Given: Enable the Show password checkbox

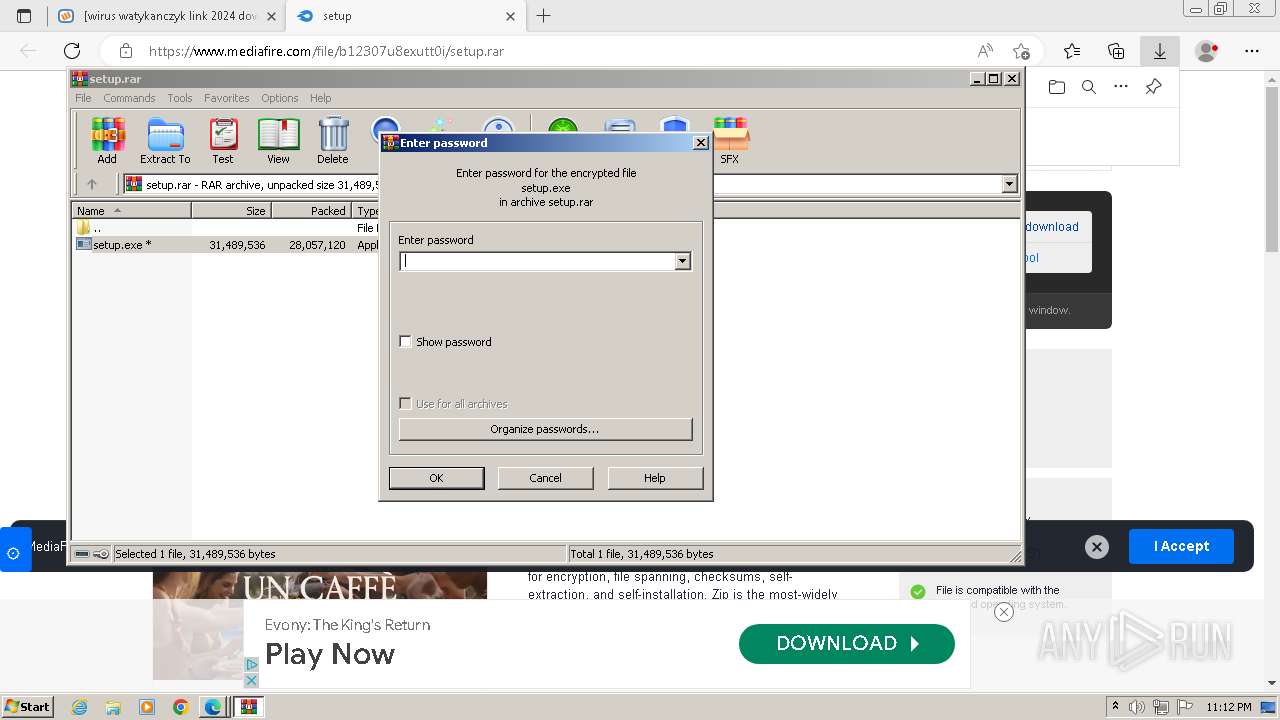Looking at the screenshot, I should (x=405, y=342).
